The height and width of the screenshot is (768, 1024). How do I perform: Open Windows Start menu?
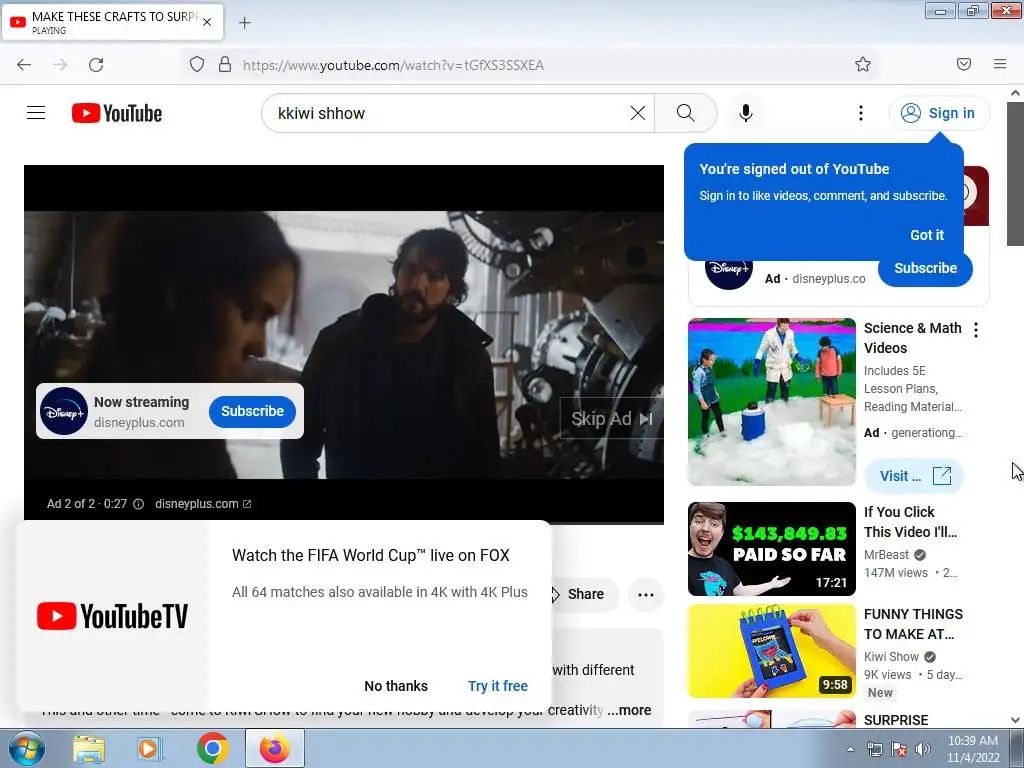25,748
